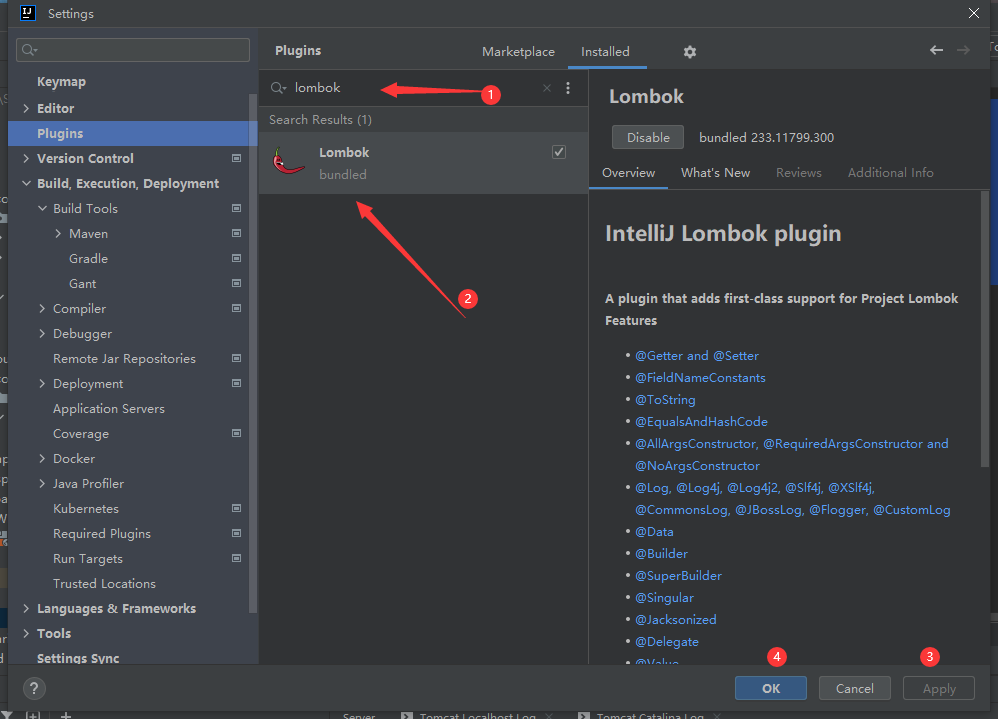Click project-level icon beside Compiler
Viewport: 998px width, 719px height.
pyautogui.click(x=236, y=308)
